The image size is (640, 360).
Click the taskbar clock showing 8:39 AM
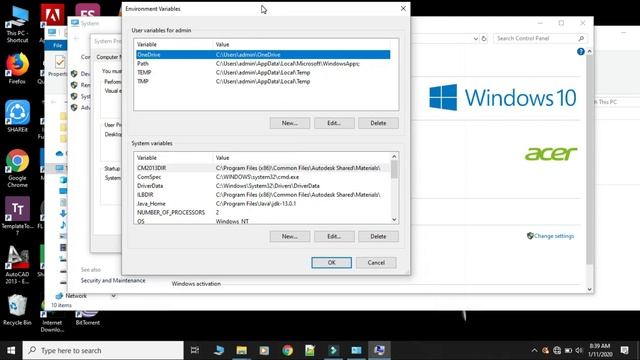600,350
